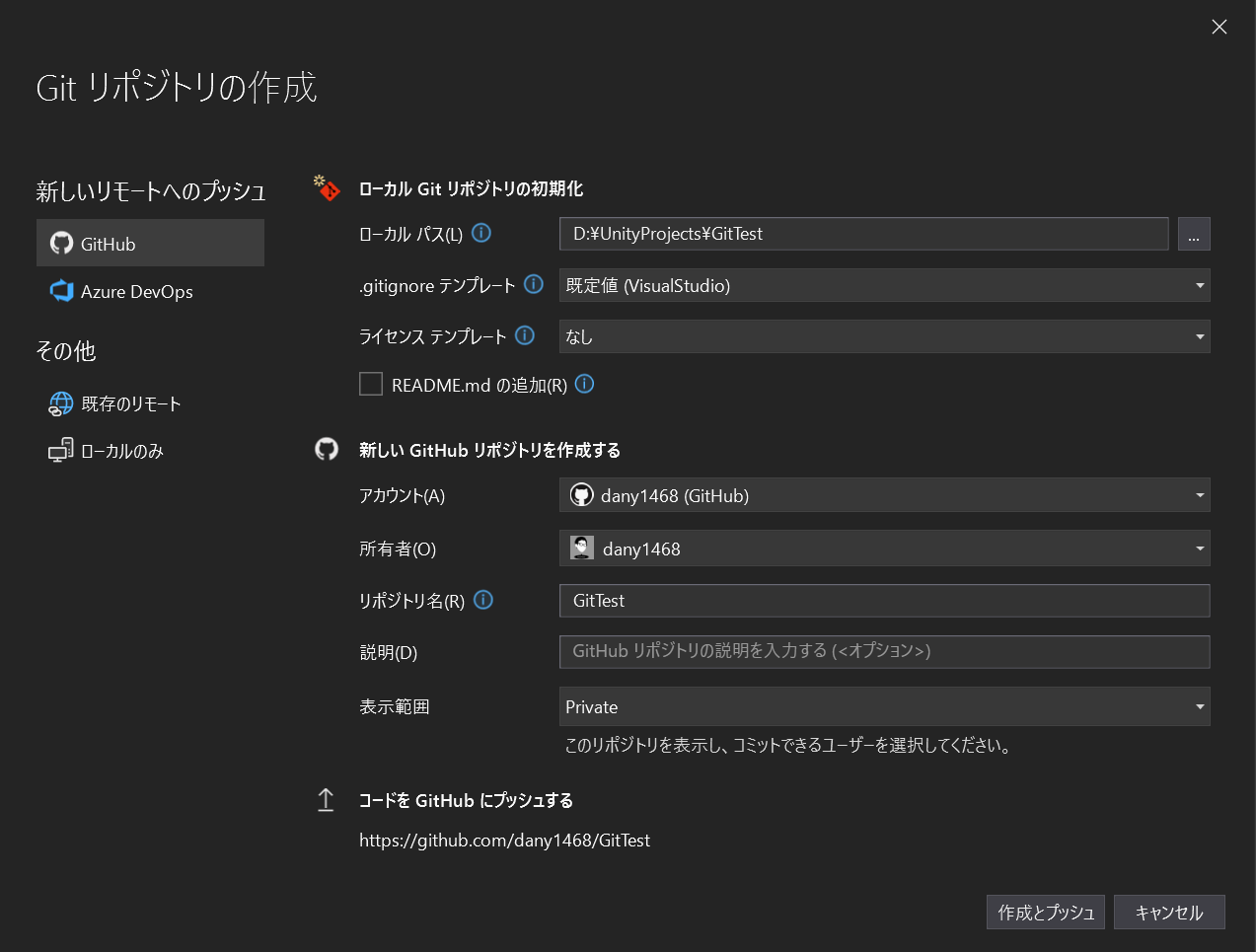This screenshot has height=952, width=1256.
Task: Click the Git initialize icon by ローカル Git リポジトリの初期化
Action: click(x=327, y=187)
